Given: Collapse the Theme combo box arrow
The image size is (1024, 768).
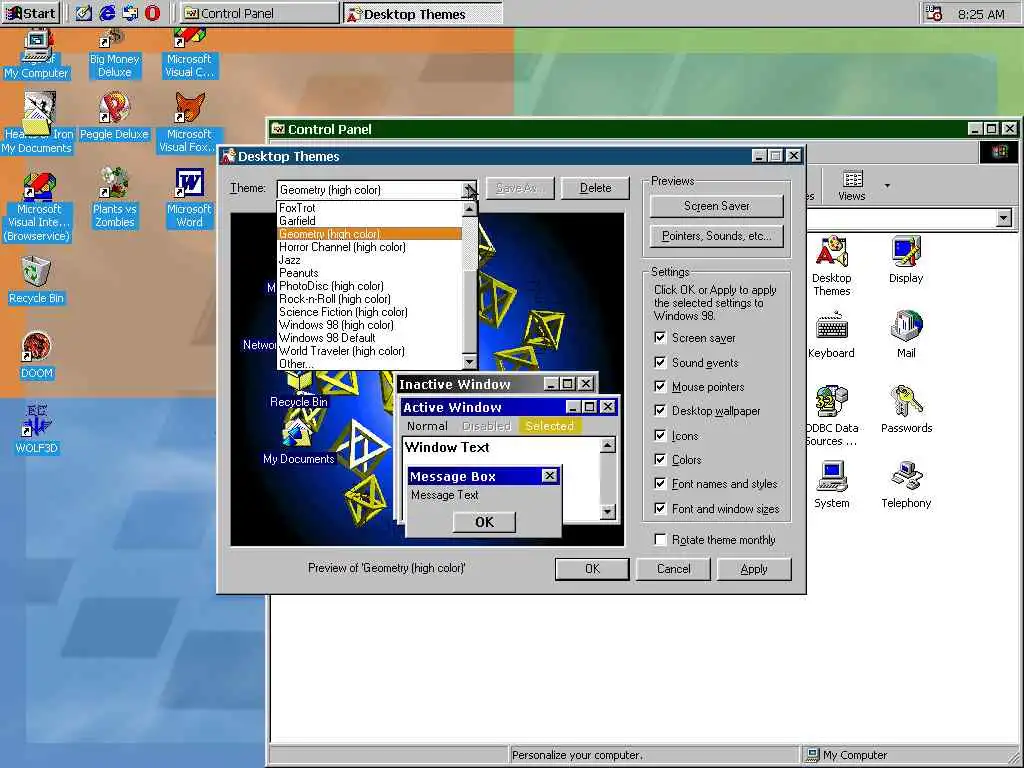Looking at the screenshot, I should [470, 190].
